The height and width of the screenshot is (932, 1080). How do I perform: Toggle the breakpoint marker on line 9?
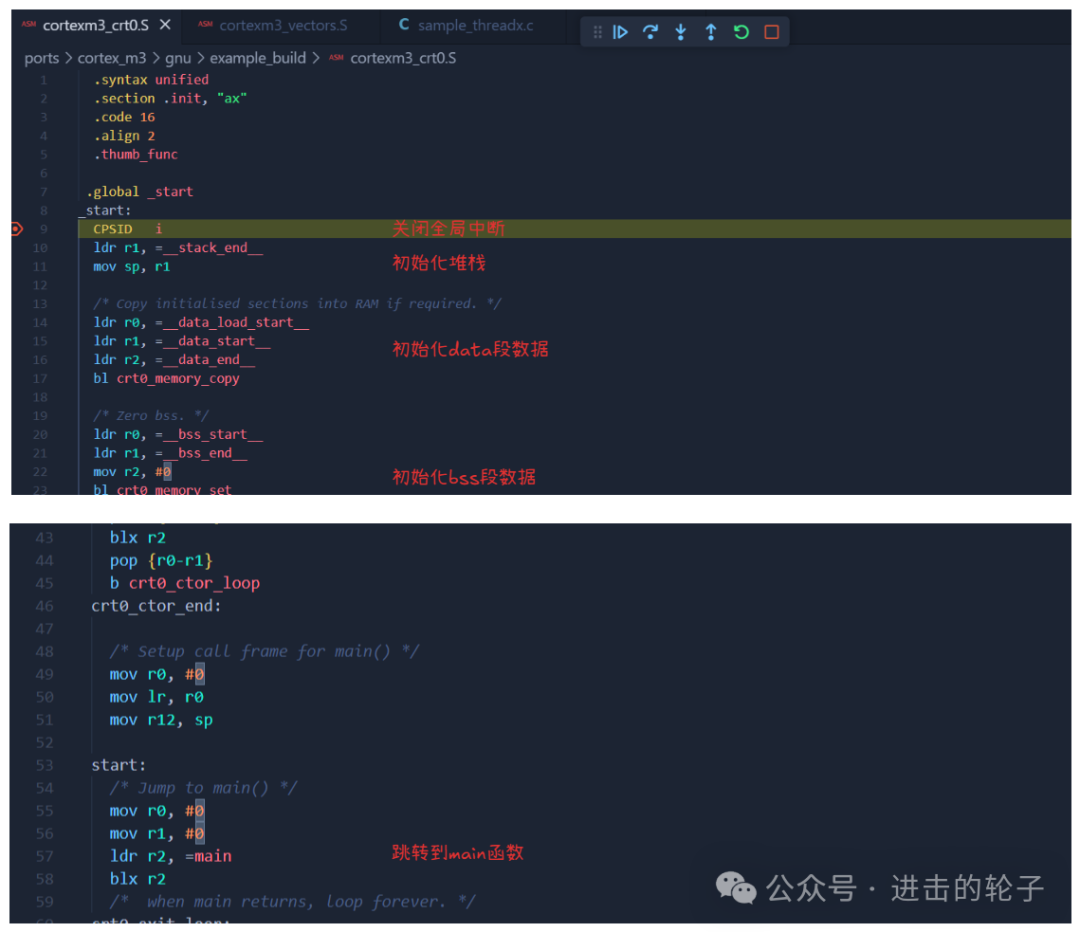[17, 229]
